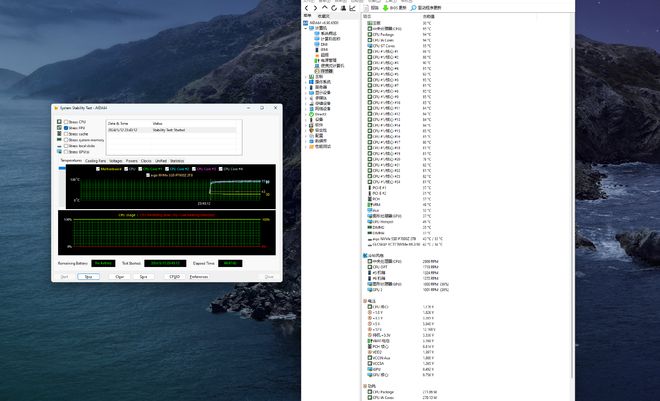Screen dimensions: 660x401
Task: Go up one level with toolbar up arrow
Action: pyautogui.click(x=325, y=8)
